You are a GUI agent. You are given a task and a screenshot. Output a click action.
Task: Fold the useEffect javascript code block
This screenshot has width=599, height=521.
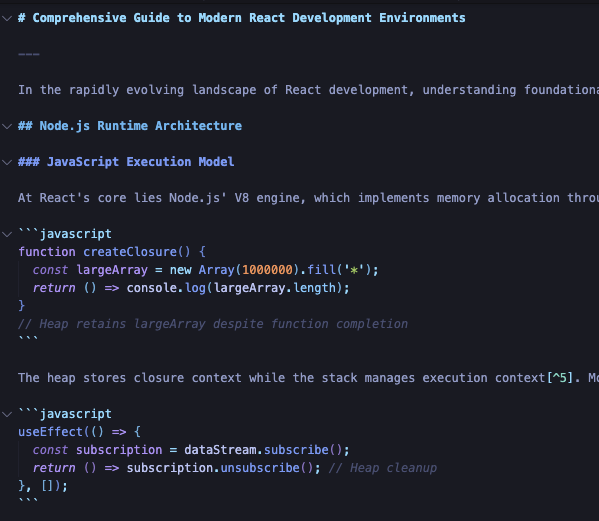tap(7, 414)
